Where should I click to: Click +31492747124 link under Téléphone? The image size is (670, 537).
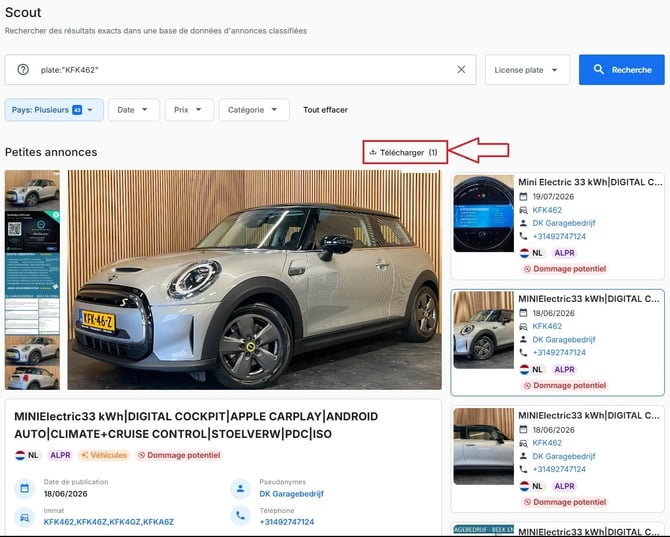tap(287, 522)
